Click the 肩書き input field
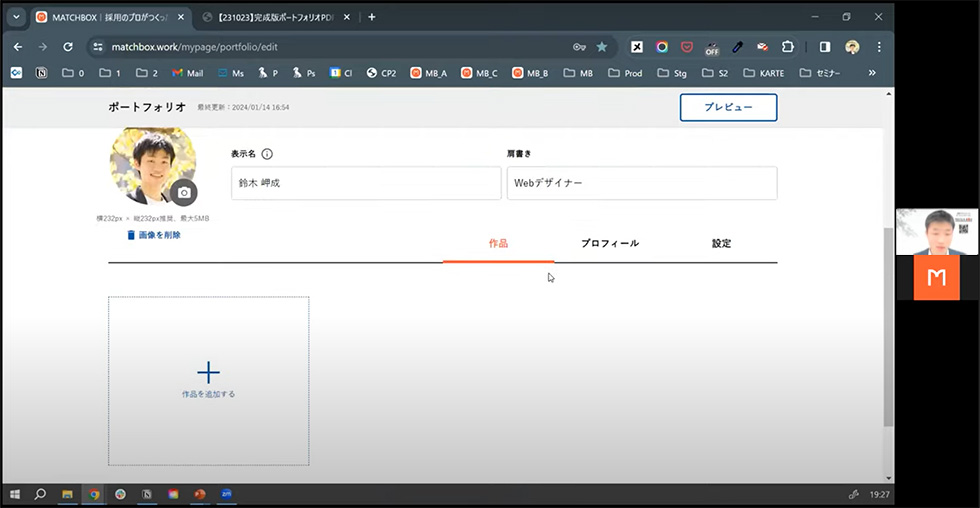This screenshot has height=508, width=980. pyautogui.click(x=641, y=183)
